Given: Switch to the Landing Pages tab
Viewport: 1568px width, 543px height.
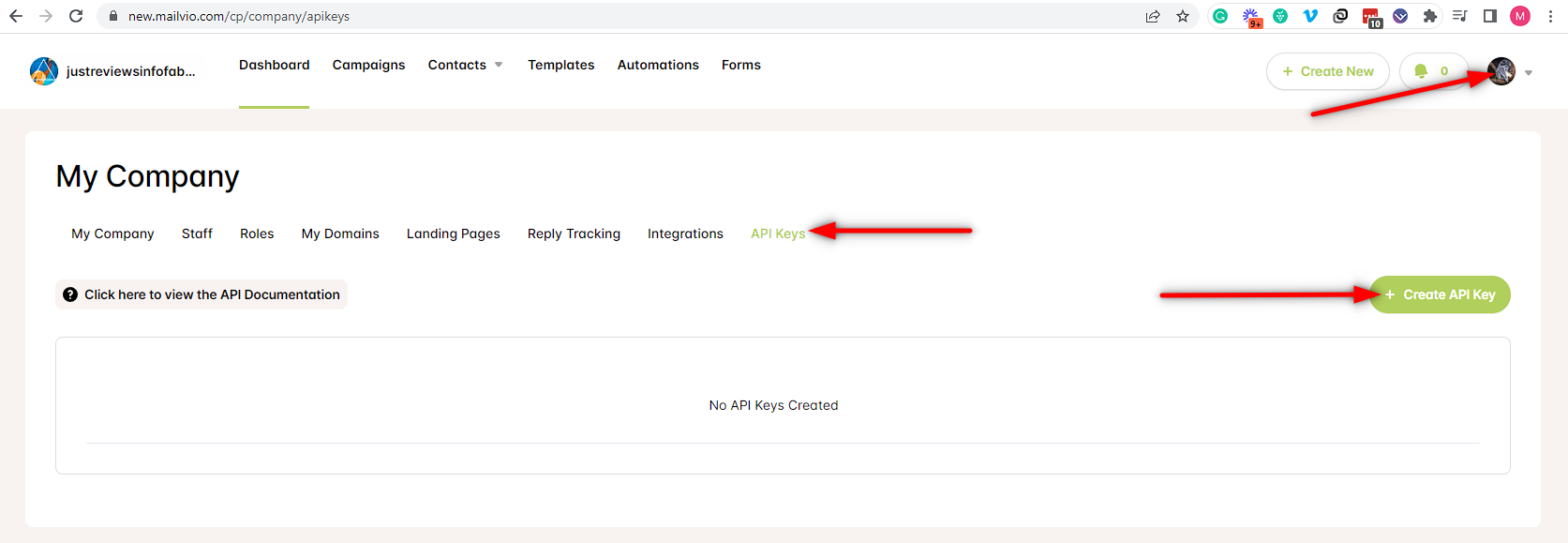Looking at the screenshot, I should (x=453, y=234).
